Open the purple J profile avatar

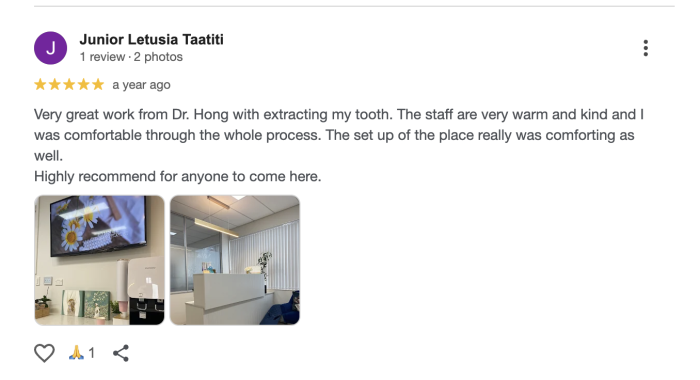click(50, 48)
